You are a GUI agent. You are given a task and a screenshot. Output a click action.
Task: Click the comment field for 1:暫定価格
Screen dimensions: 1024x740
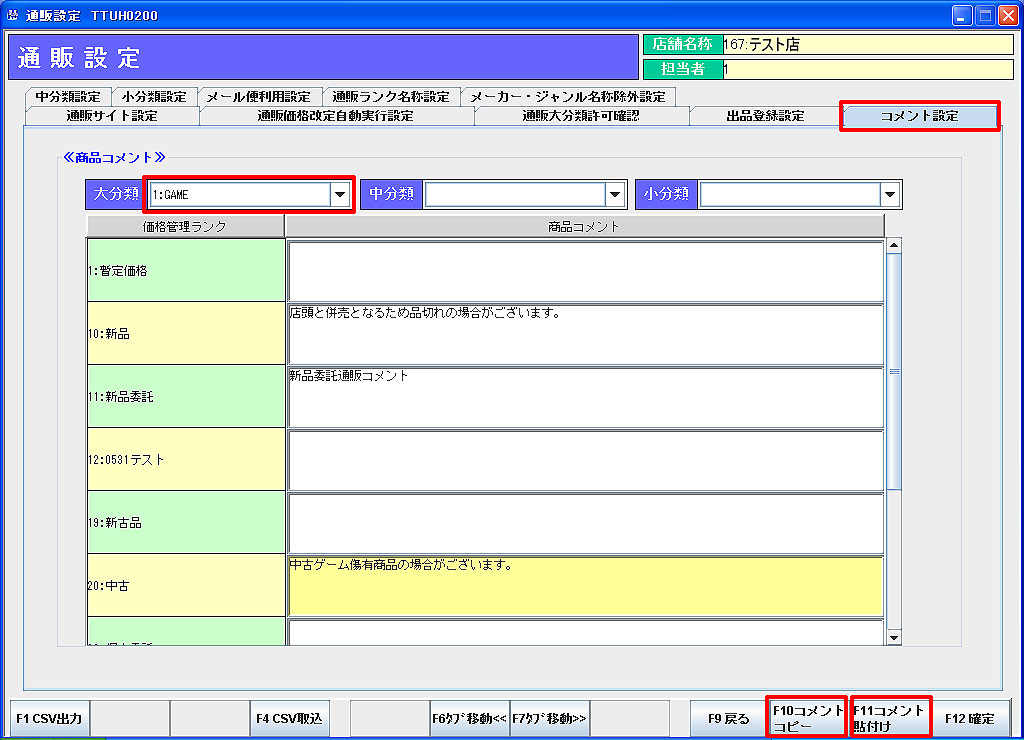point(585,271)
